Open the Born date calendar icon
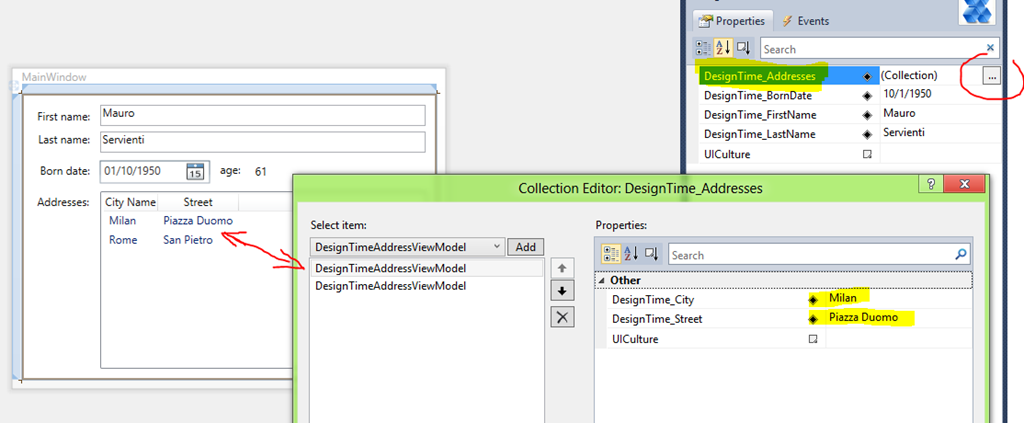 tap(195, 172)
